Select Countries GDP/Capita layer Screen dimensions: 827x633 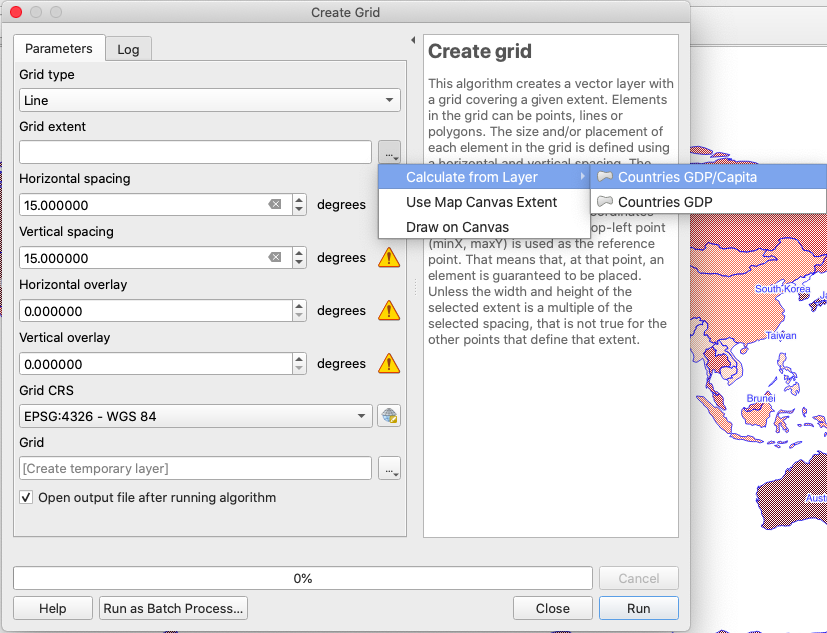pyautogui.click(x=687, y=177)
